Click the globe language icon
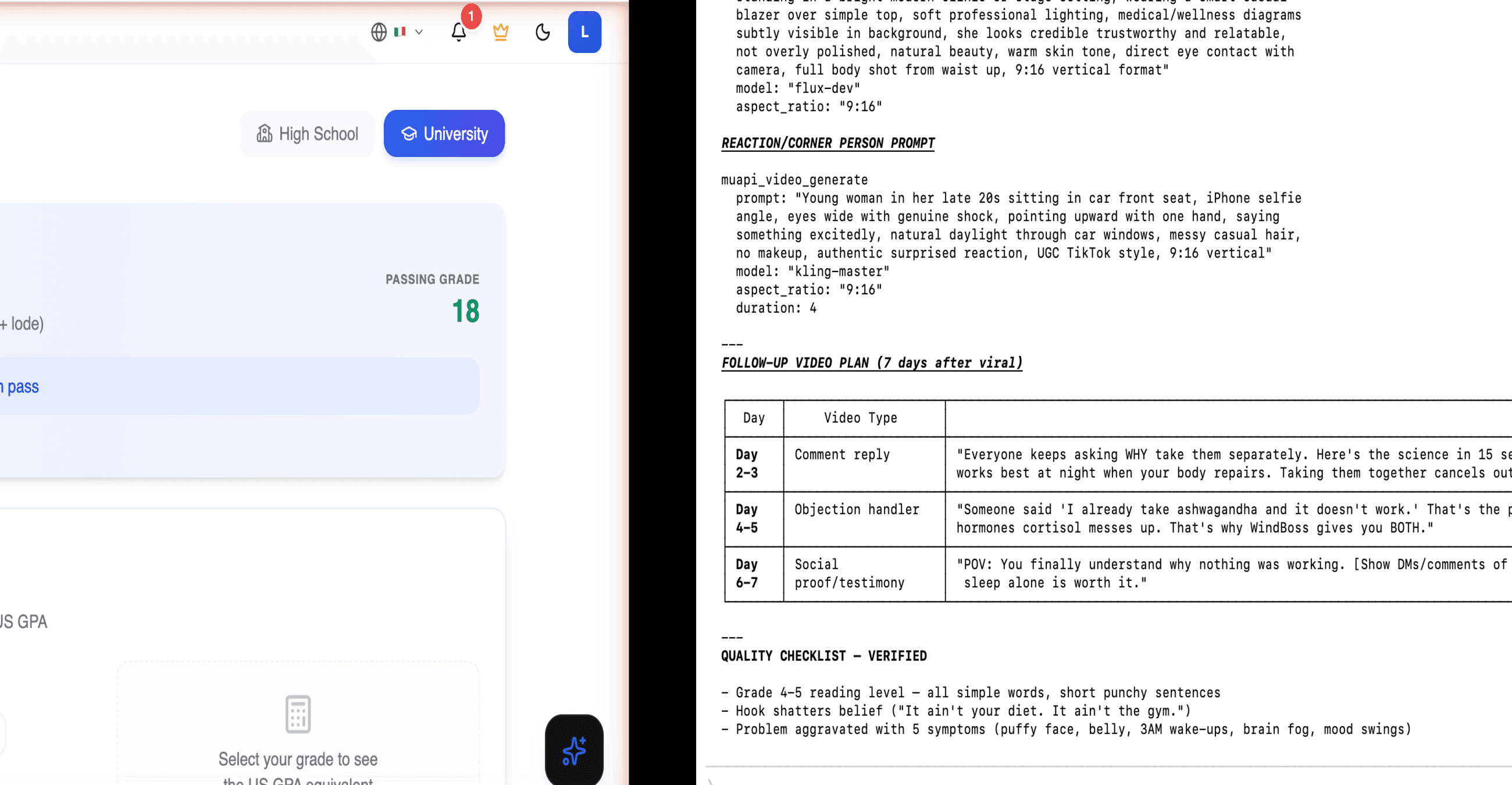 [379, 32]
